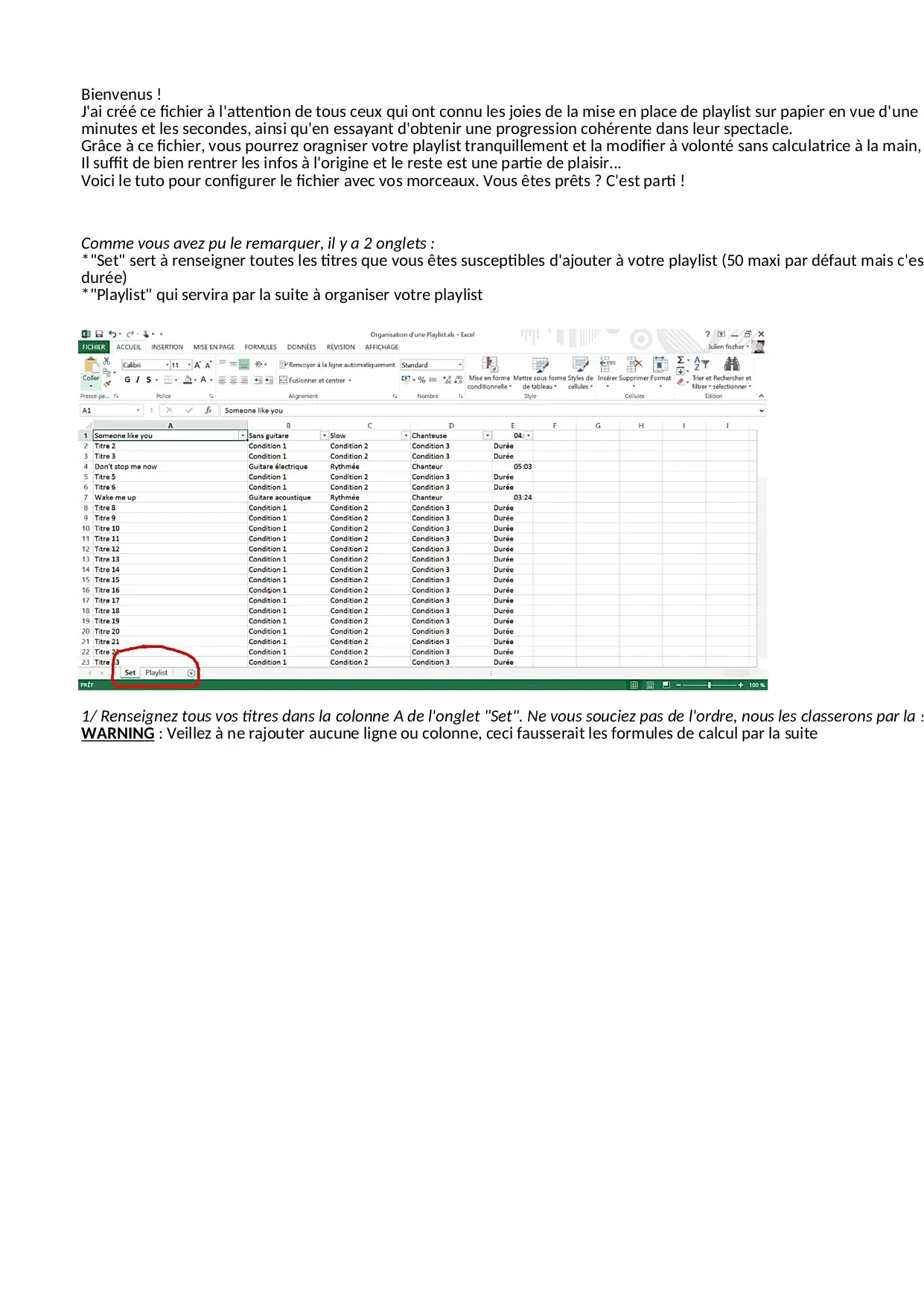
Task: Open the FORMULES ribbon tab
Action: (x=261, y=347)
